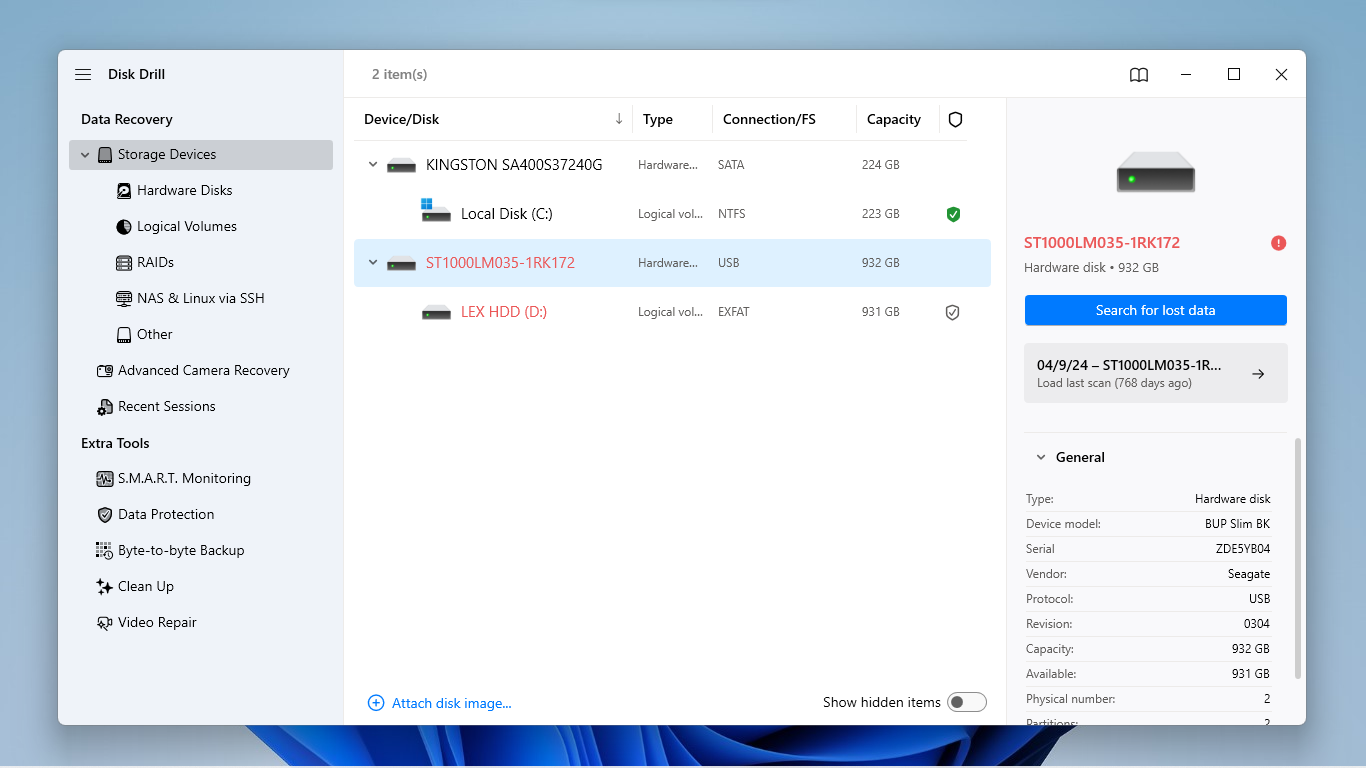Open Data Protection tool
Image resolution: width=1366 pixels, height=768 pixels.
click(x=166, y=515)
